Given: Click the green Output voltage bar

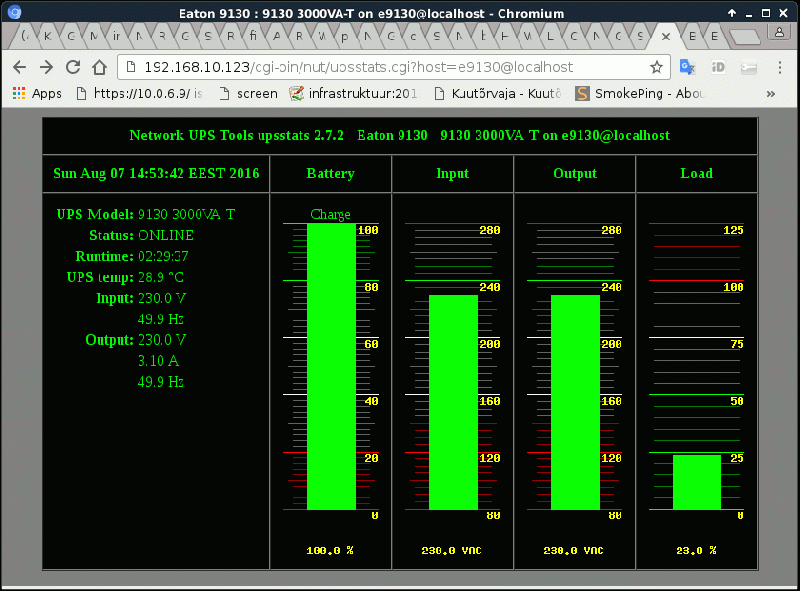Looking at the screenshot, I should click(575, 402).
